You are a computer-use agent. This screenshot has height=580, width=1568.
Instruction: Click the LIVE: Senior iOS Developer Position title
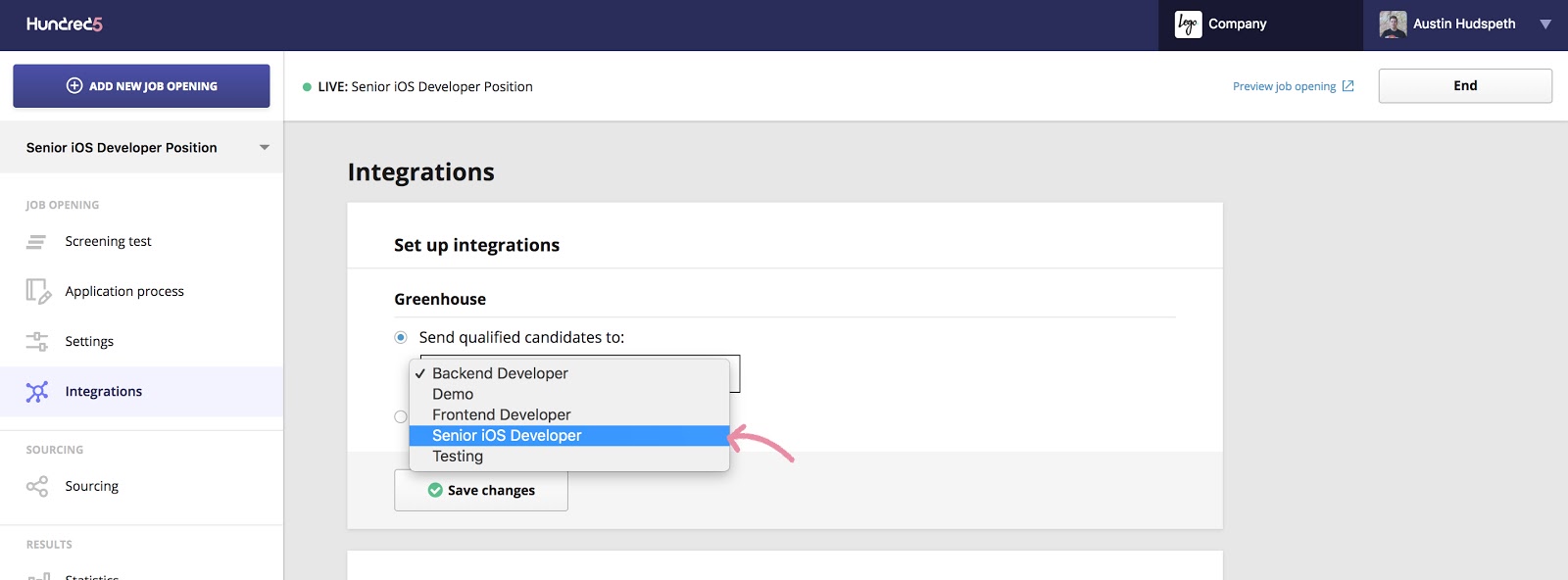click(x=425, y=87)
